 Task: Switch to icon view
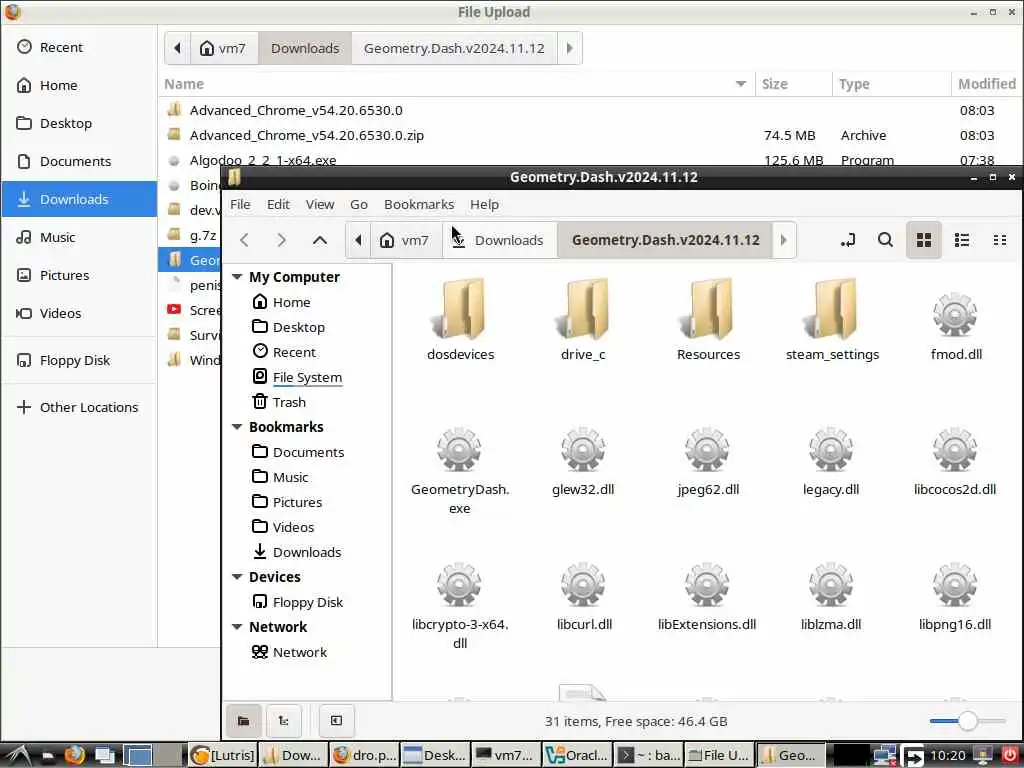pos(923,240)
